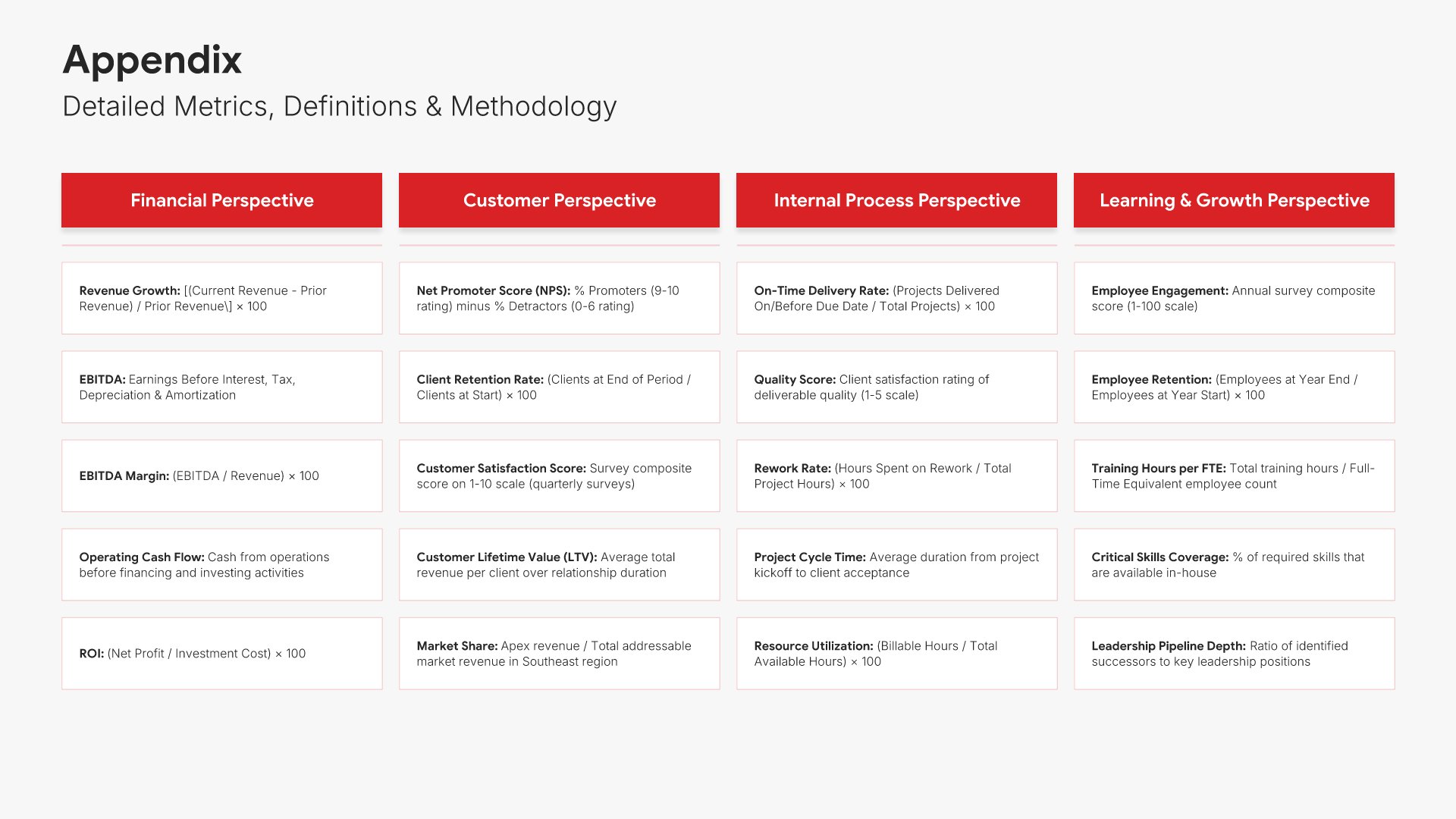
Task: Click the Appendix slide title
Action: point(152,60)
